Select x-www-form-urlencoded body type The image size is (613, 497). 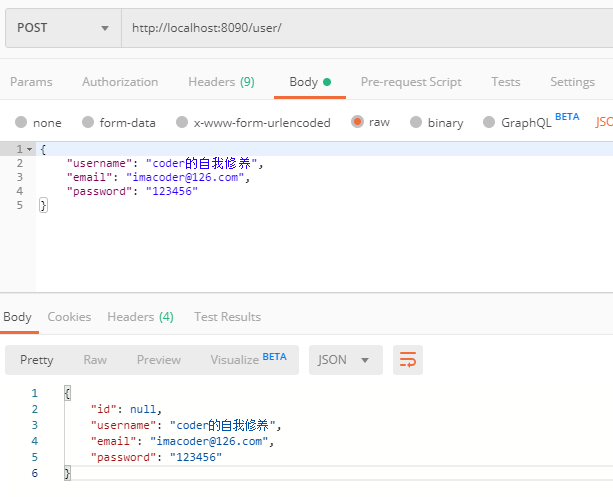click(182, 122)
